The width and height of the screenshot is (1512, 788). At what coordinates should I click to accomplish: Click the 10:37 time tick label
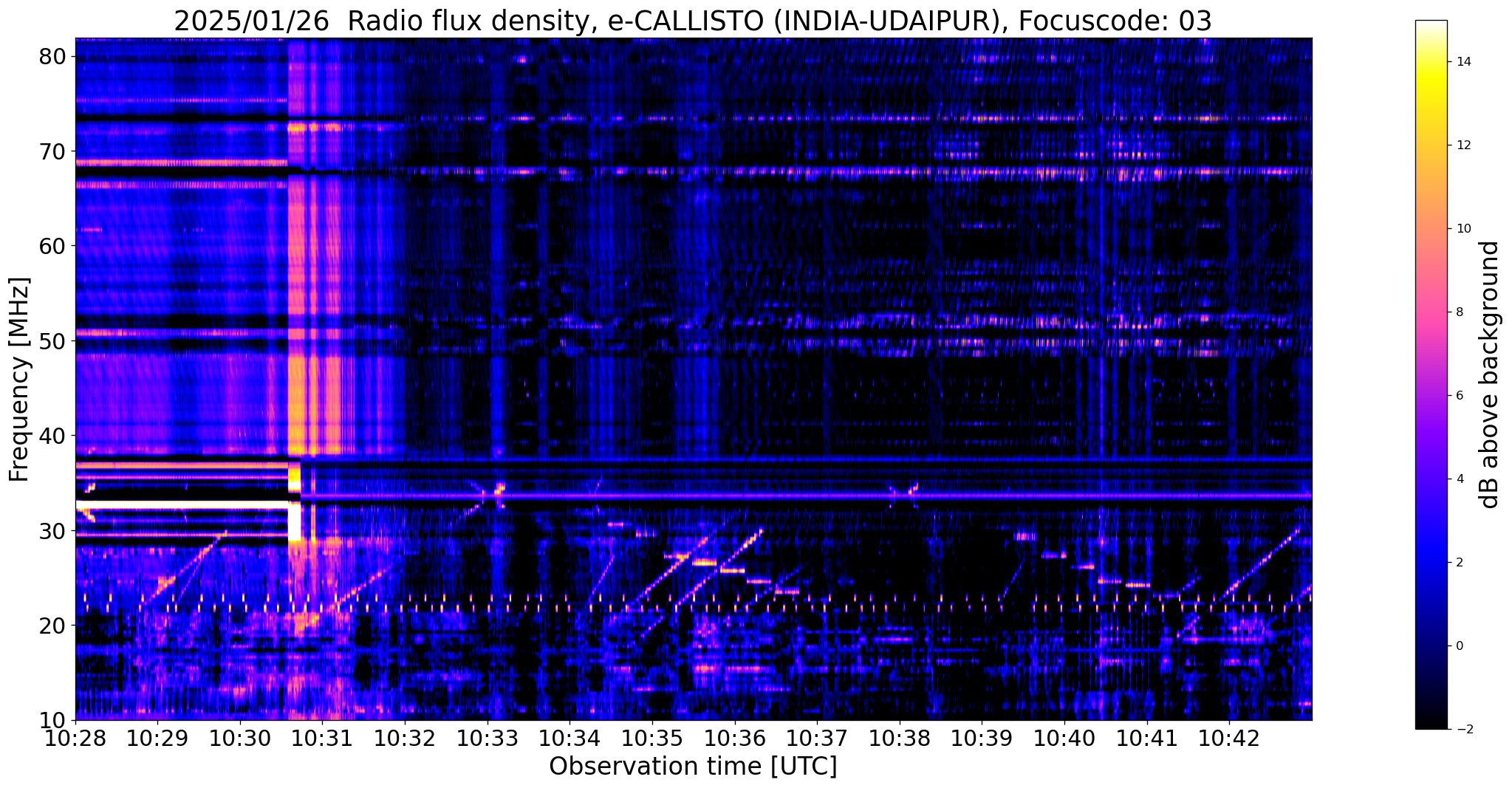click(818, 739)
